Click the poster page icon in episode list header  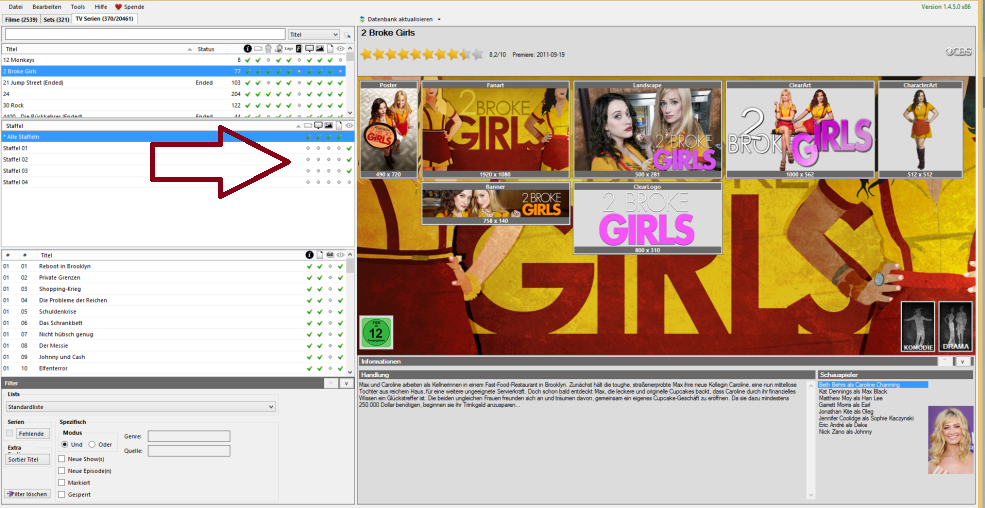[320, 255]
